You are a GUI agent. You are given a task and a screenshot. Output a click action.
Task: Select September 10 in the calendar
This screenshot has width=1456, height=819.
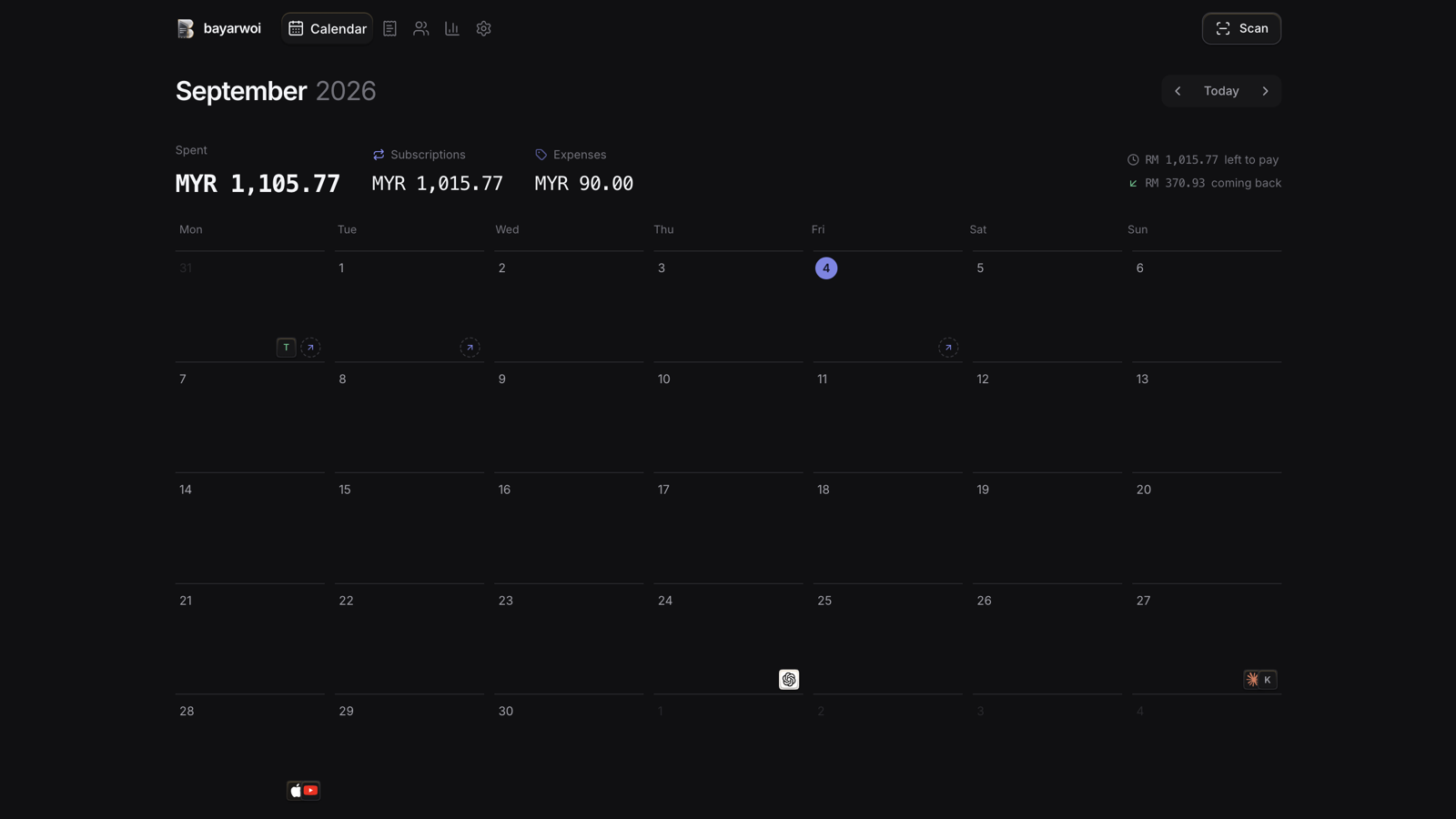728,417
